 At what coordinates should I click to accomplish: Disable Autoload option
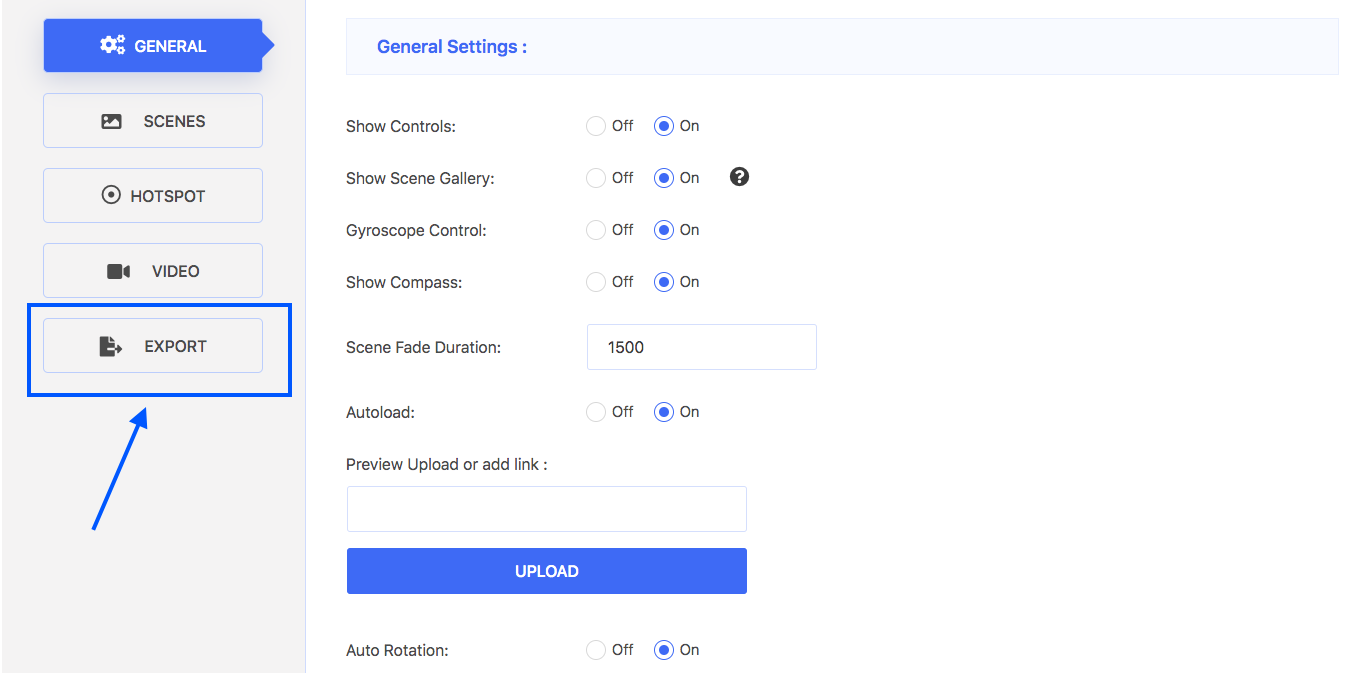tap(596, 412)
